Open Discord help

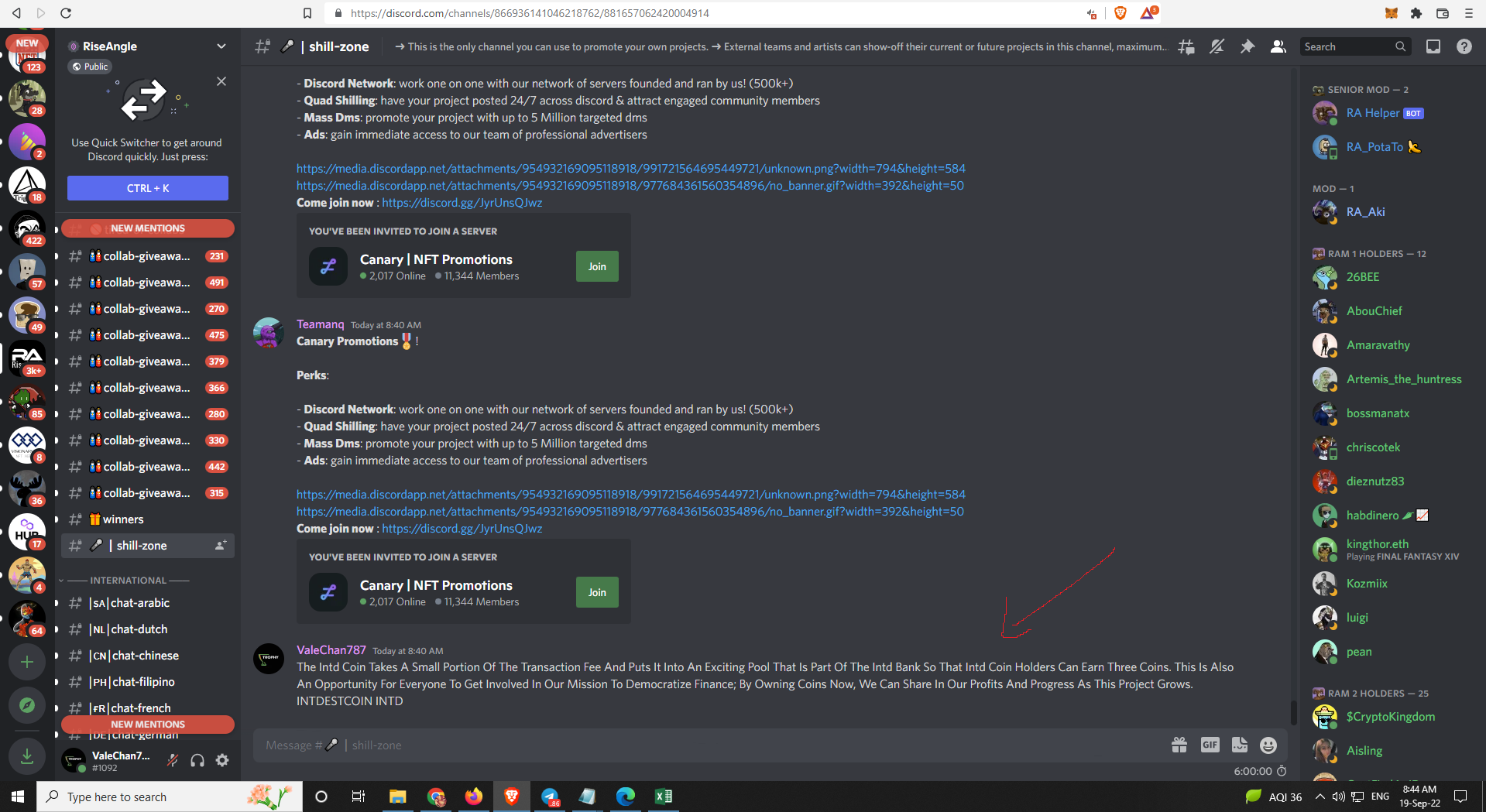click(1464, 47)
